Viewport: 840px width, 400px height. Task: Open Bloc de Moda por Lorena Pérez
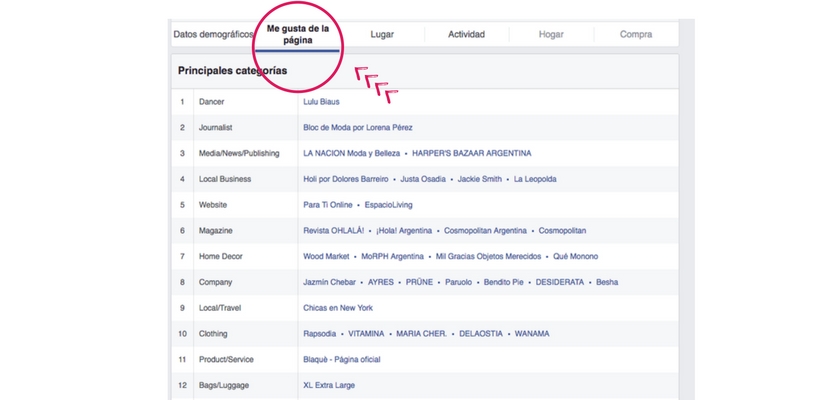click(358, 127)
